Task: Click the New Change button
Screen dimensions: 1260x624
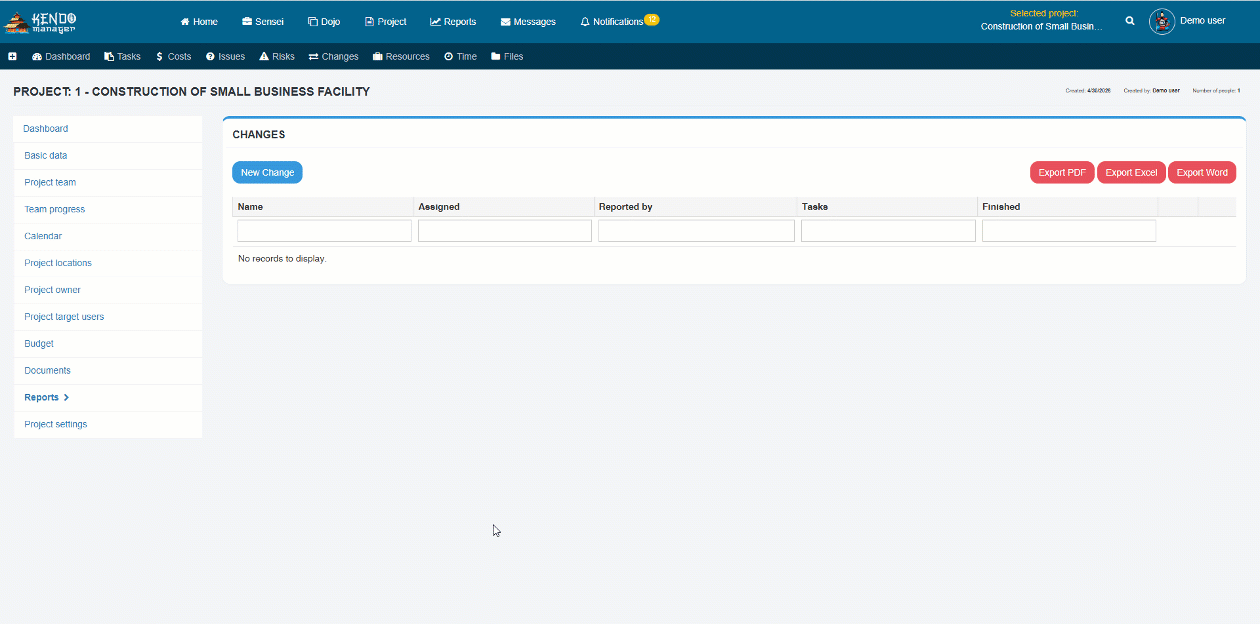Action: [267, 172]
